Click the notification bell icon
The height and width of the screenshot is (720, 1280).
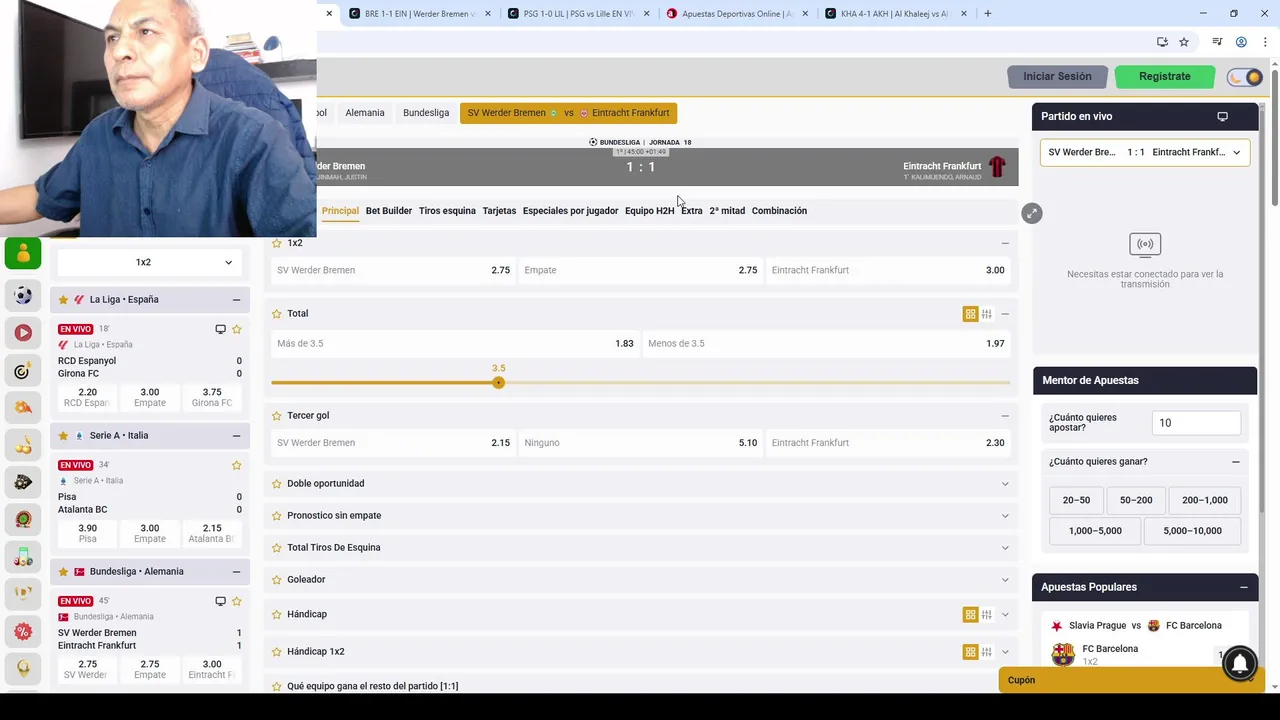[x=1240, y=663]
